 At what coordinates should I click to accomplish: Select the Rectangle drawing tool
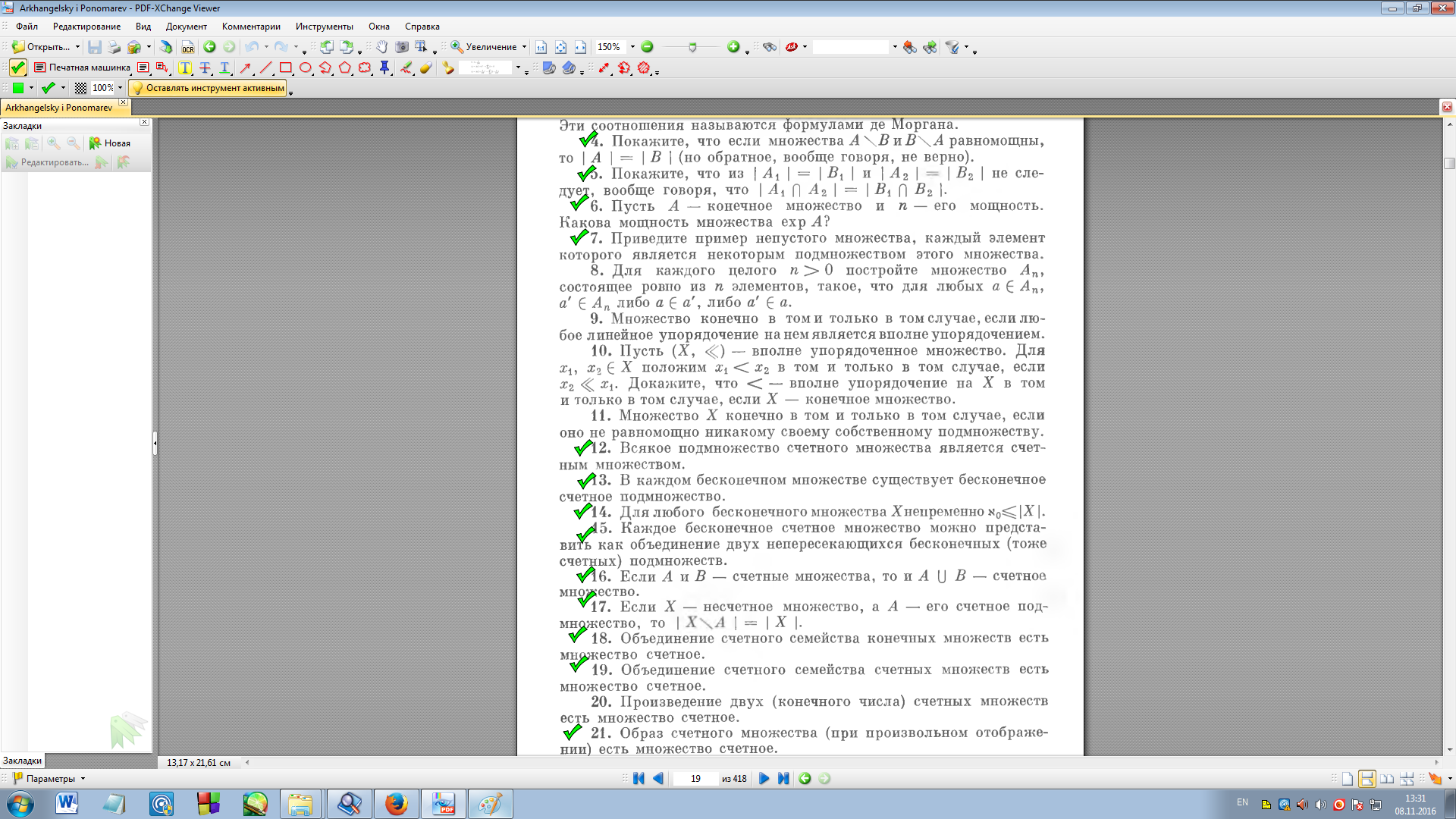click(x=286, y=67)
